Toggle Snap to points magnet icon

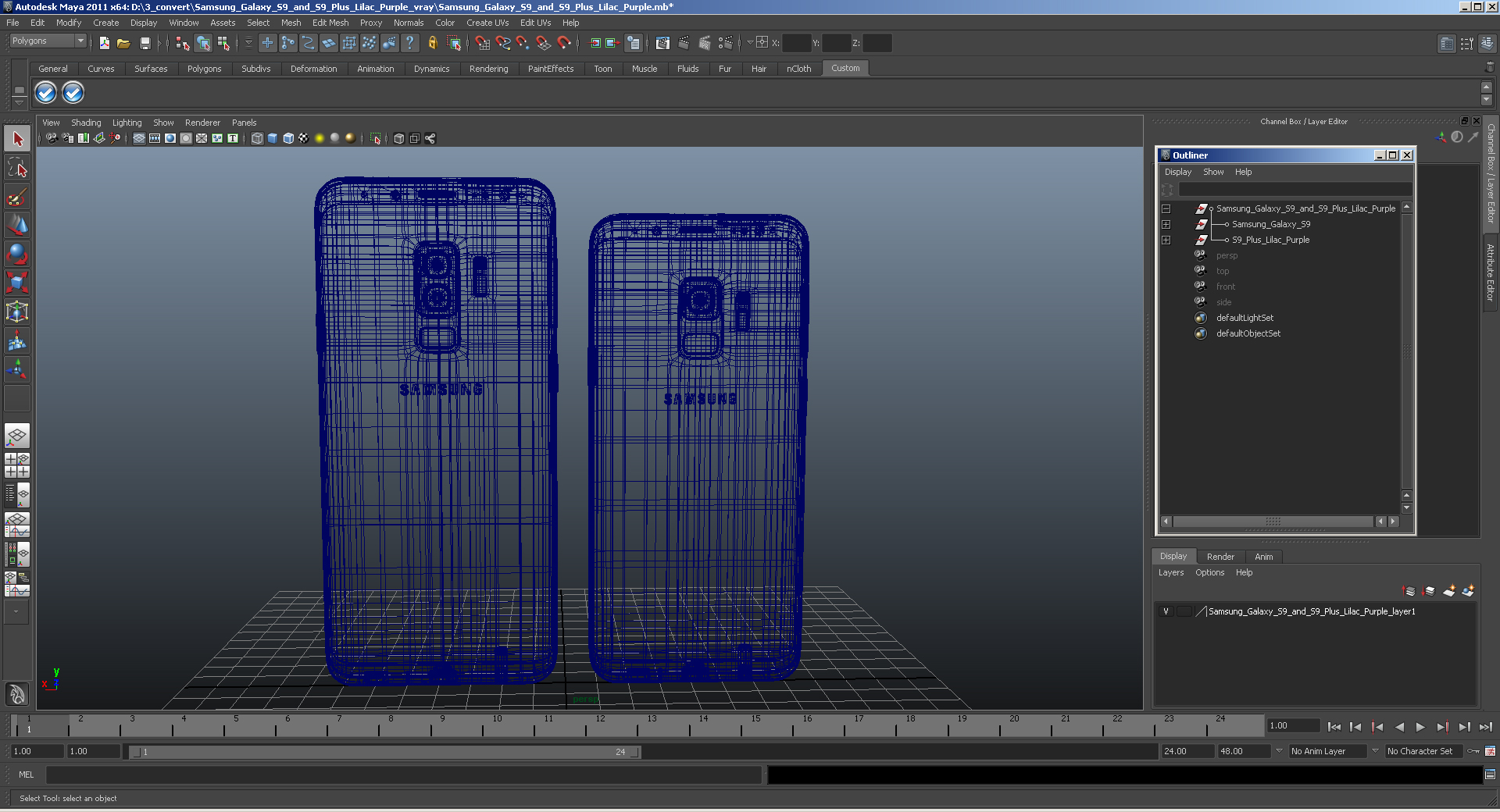tap(523, 43)
